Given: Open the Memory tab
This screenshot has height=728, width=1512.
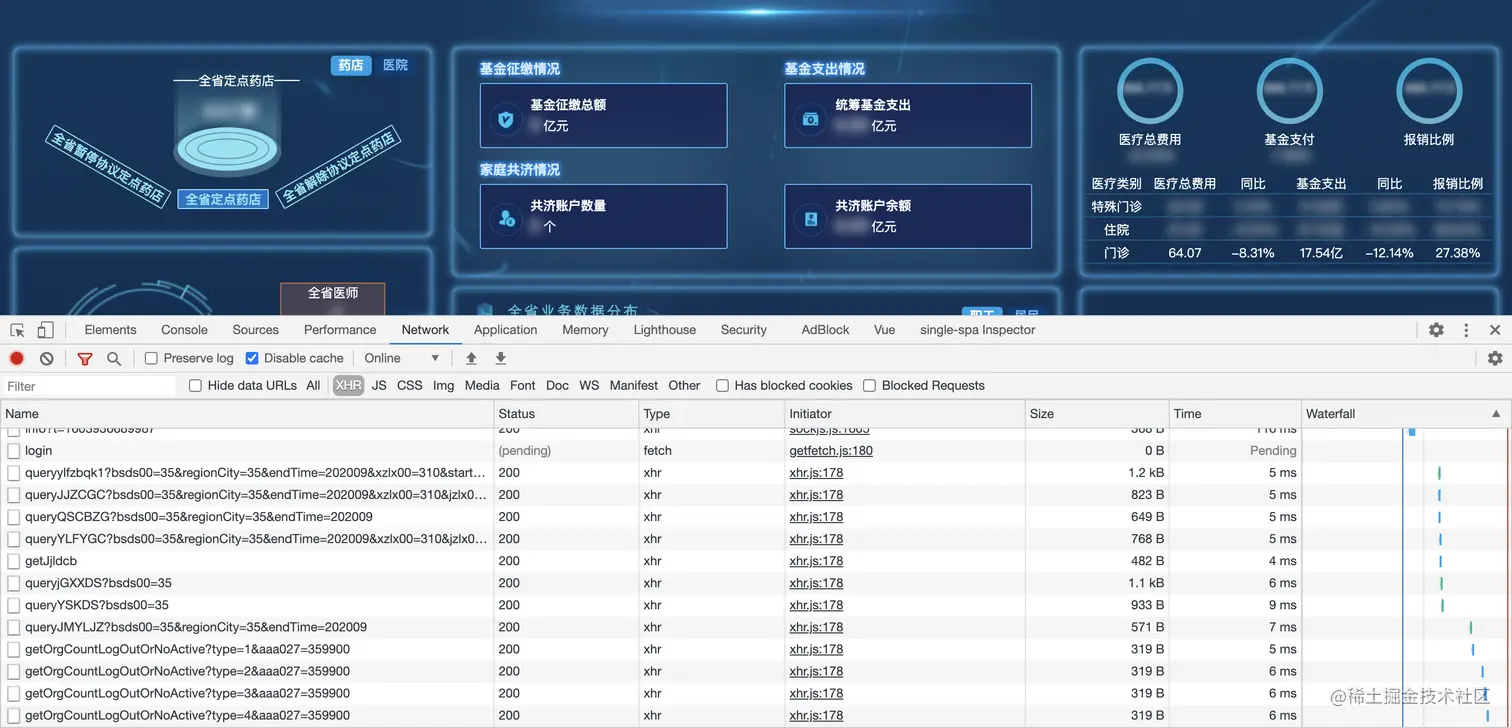Looking at the screenshot, I should coord(585,330).
